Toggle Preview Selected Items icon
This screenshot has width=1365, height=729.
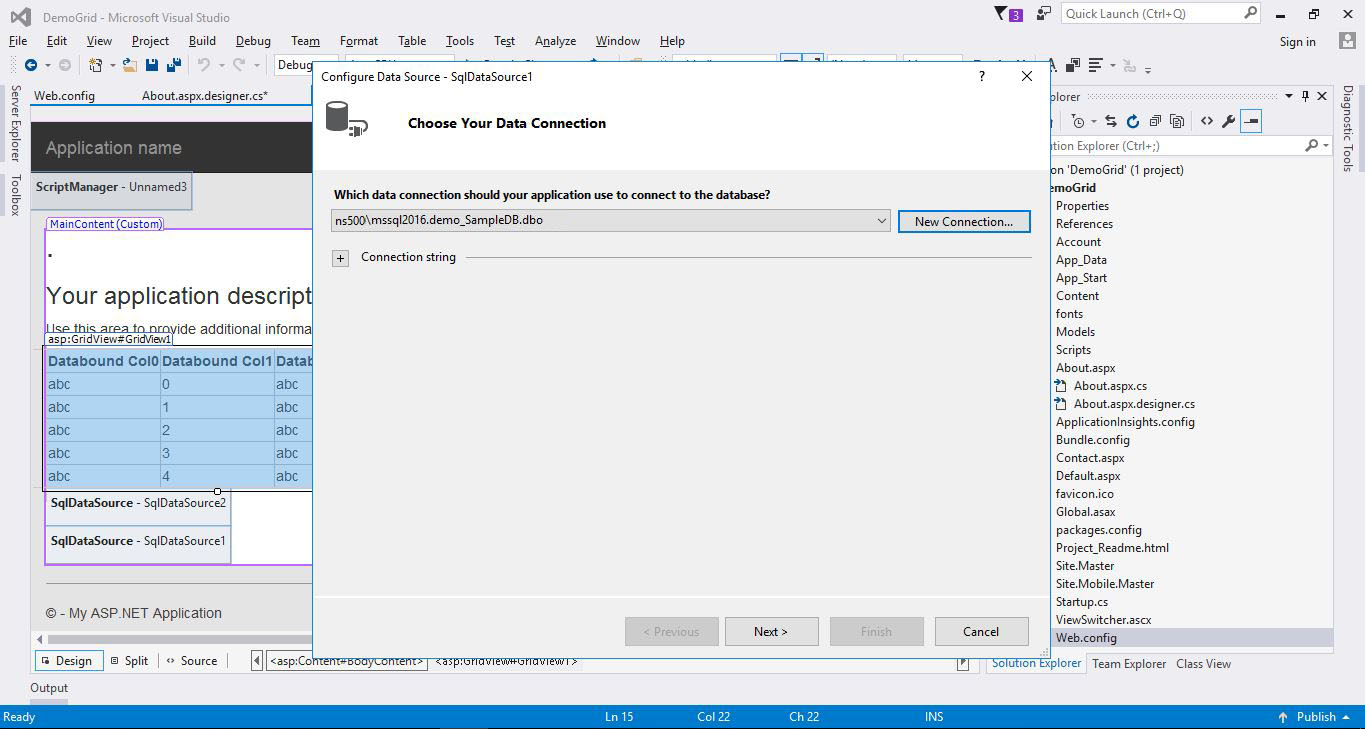pyautogui.click(x=1251, y=121)
